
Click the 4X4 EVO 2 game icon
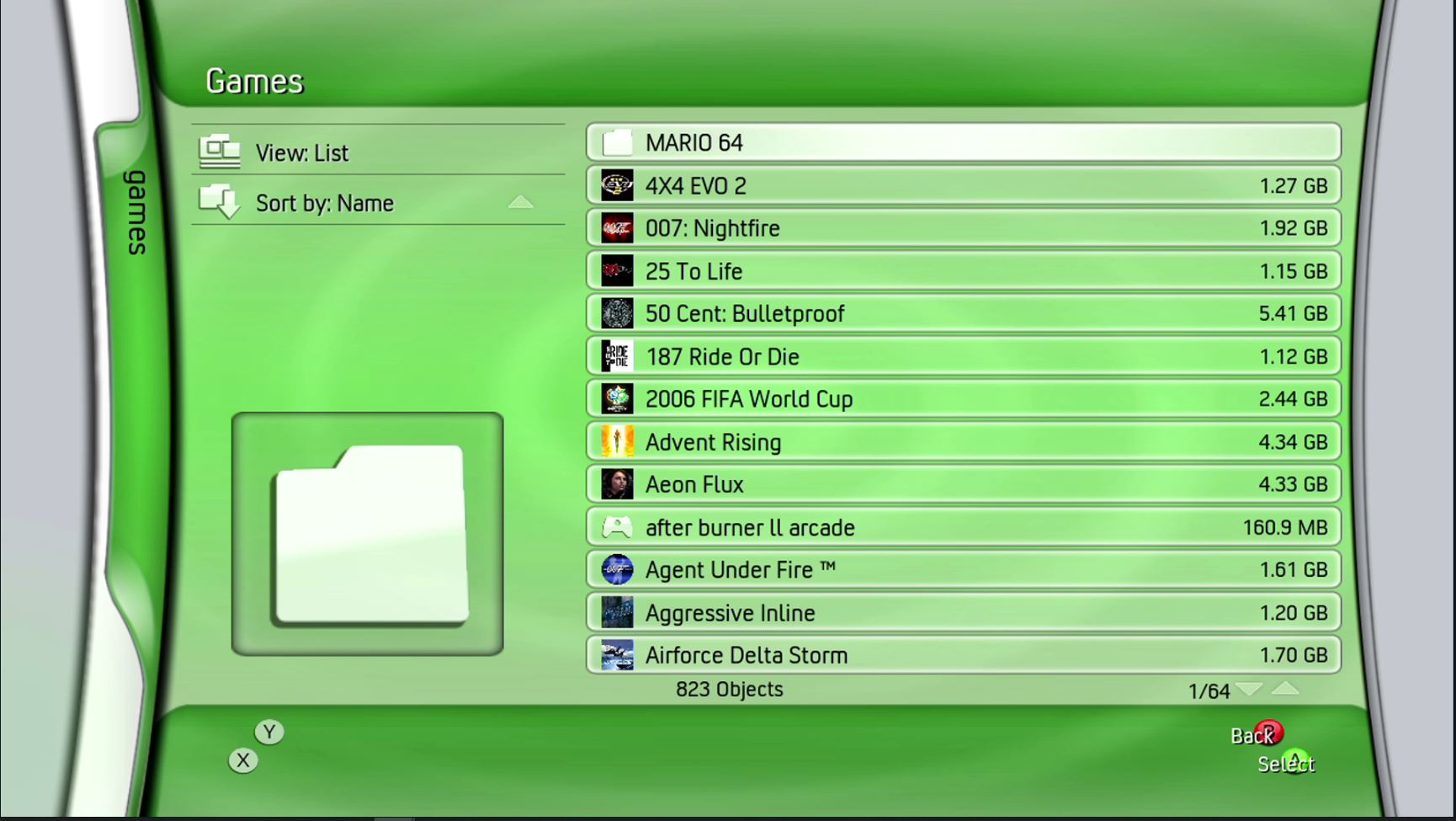(x=617, y=185)
